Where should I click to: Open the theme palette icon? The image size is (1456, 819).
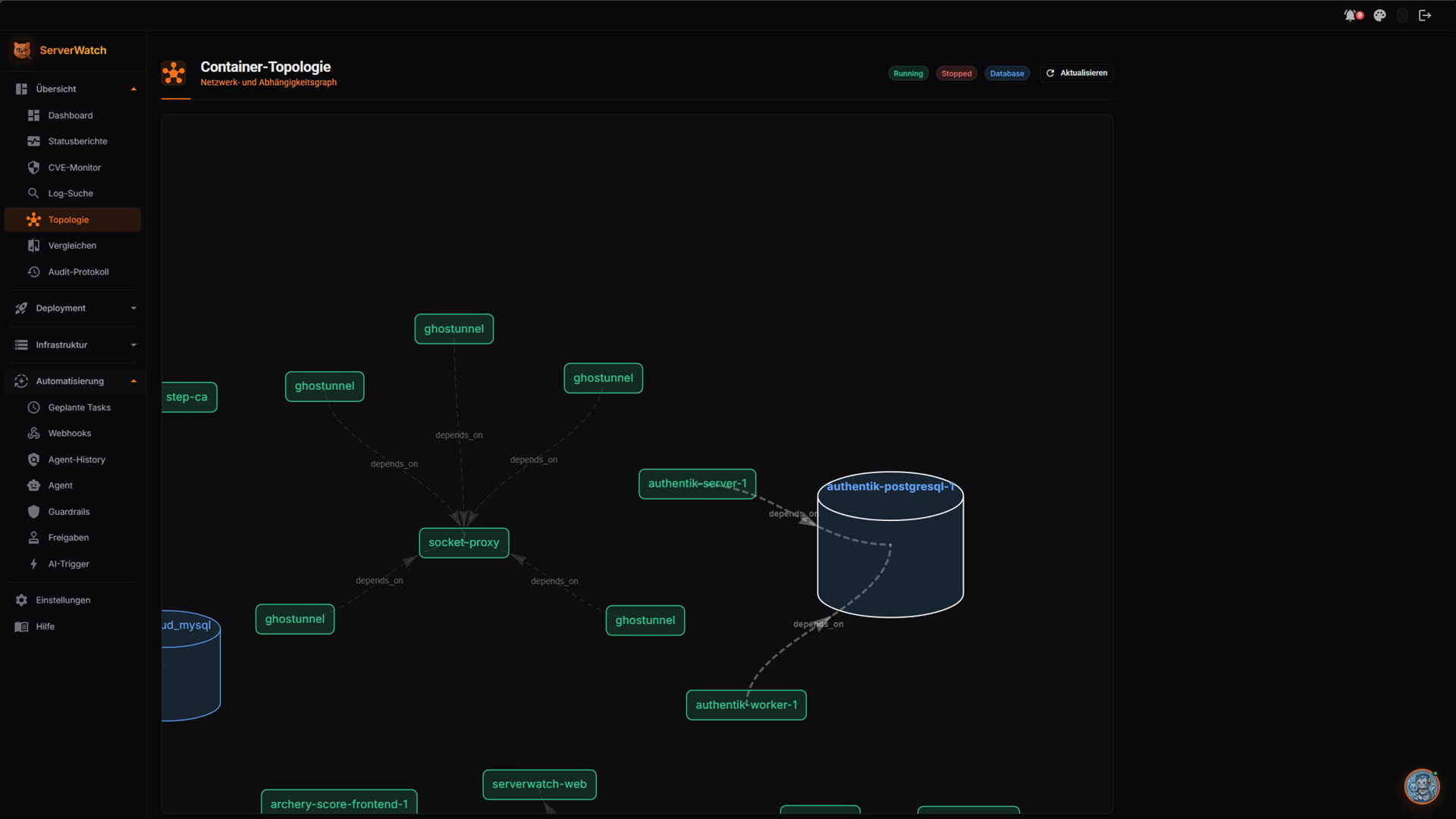click(x=1379, y=15)
